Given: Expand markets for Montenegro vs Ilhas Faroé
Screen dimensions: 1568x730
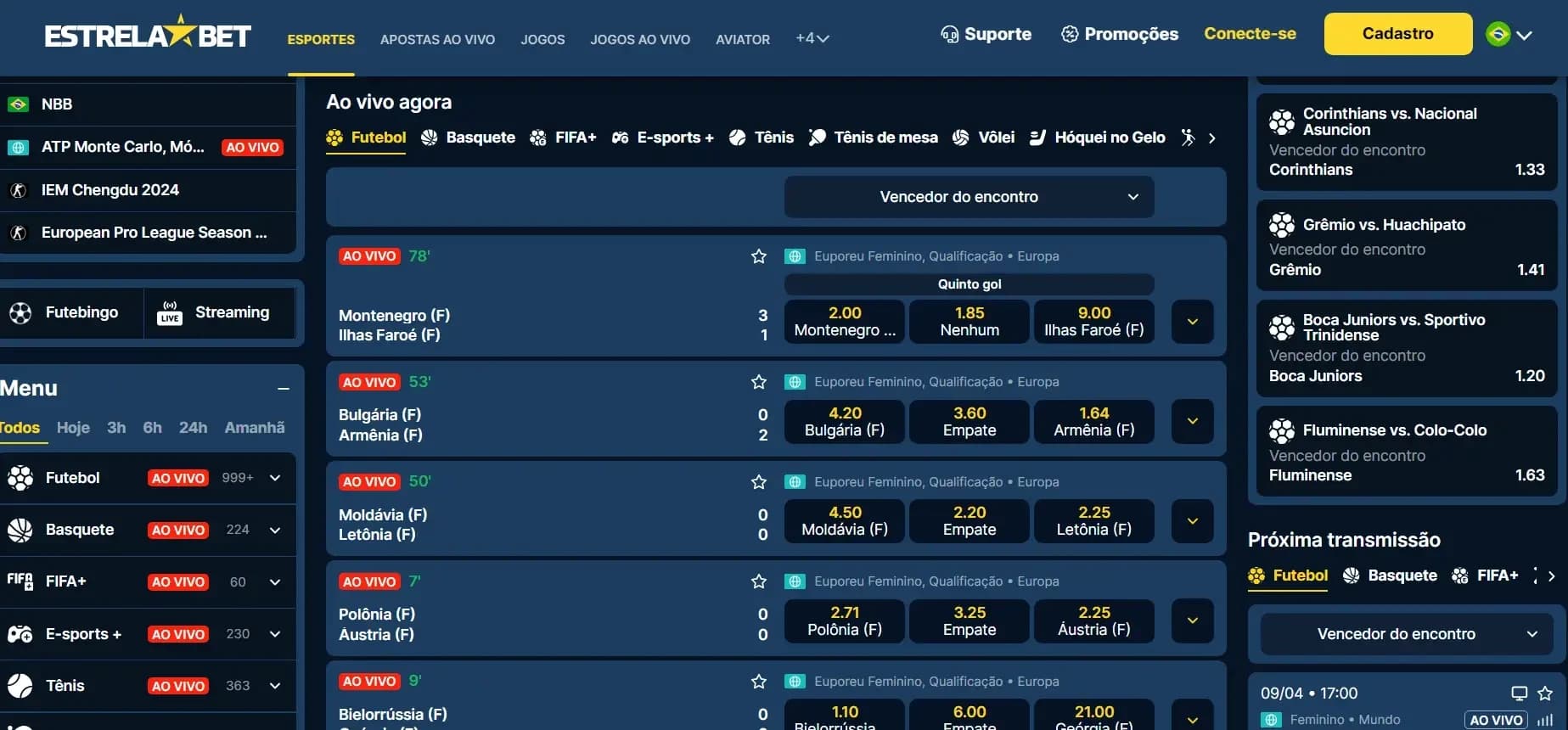Looking at the screenshot, I should [x=1193, y=322].
